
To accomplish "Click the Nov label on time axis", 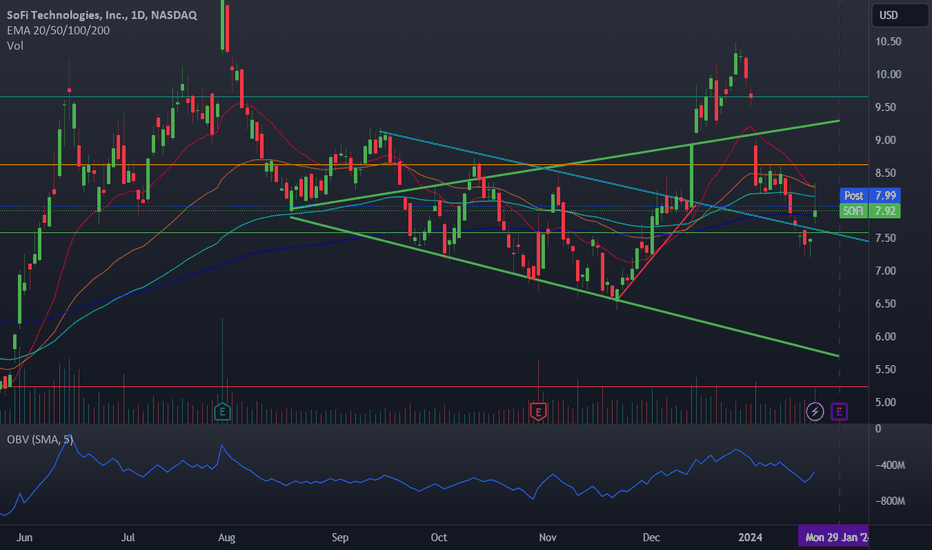I will (x=547, y=538).
